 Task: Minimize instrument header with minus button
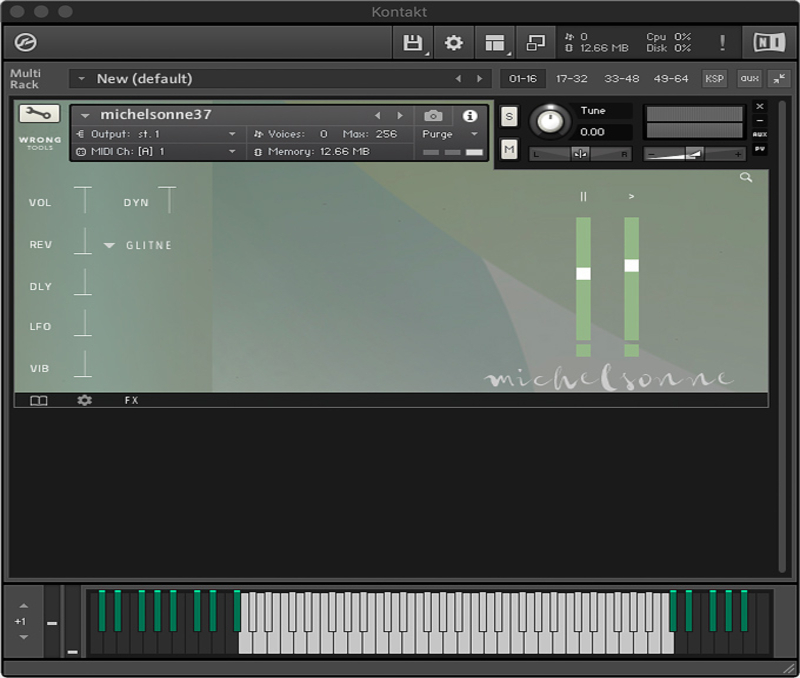pyautogui.click(x=760, y=120)
